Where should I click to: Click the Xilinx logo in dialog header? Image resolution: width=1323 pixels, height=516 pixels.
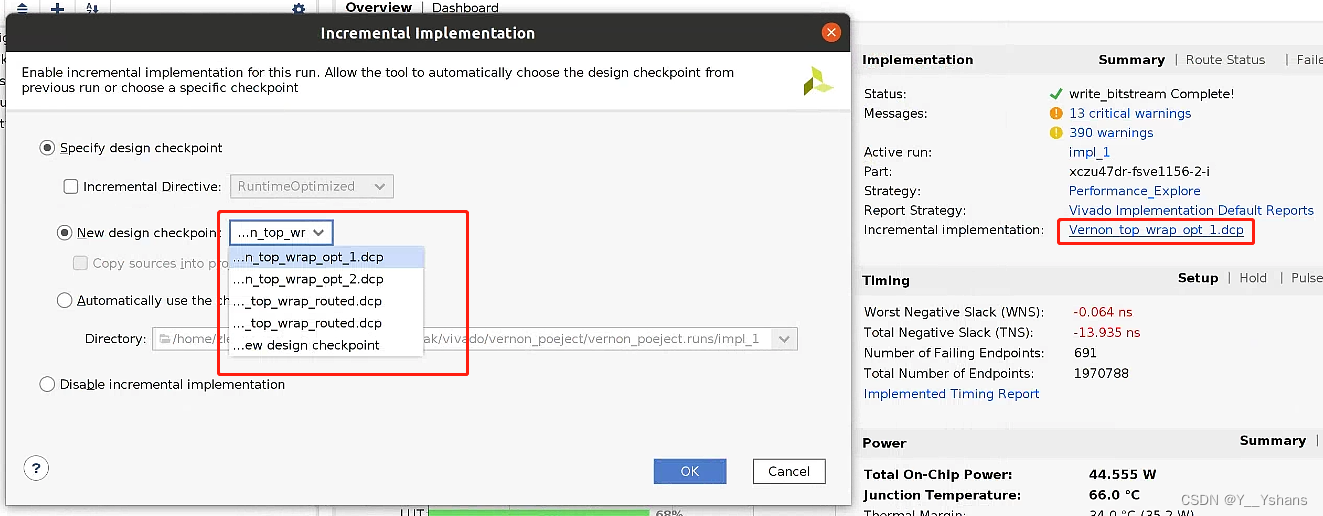pyautogui.click(x=818, y=82)
